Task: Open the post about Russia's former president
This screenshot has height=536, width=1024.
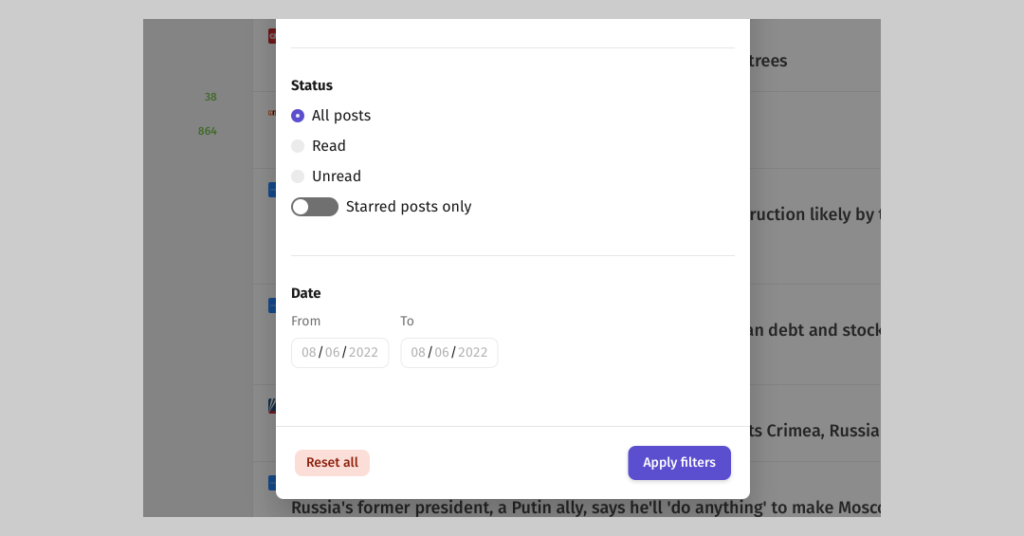Action: pyautogui.click(x=586, y=507)
